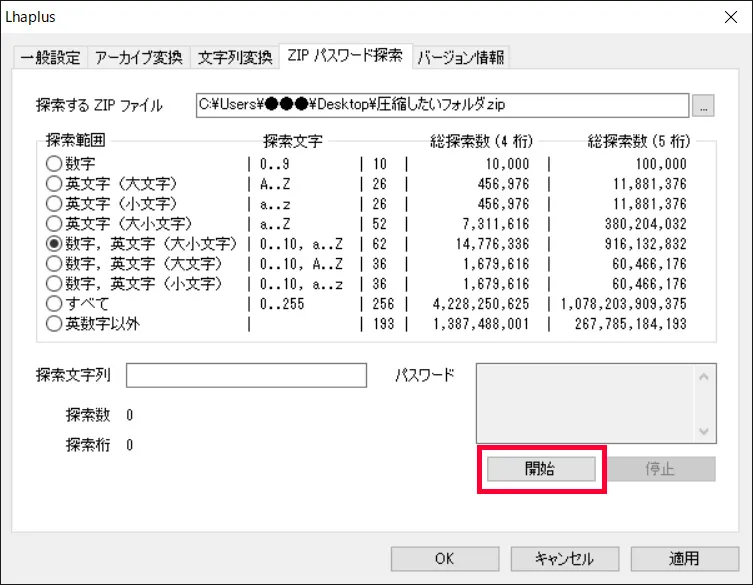753x585 pixels.
Task: Select the ZIP パスワード探索 tab
Action: 345,56
